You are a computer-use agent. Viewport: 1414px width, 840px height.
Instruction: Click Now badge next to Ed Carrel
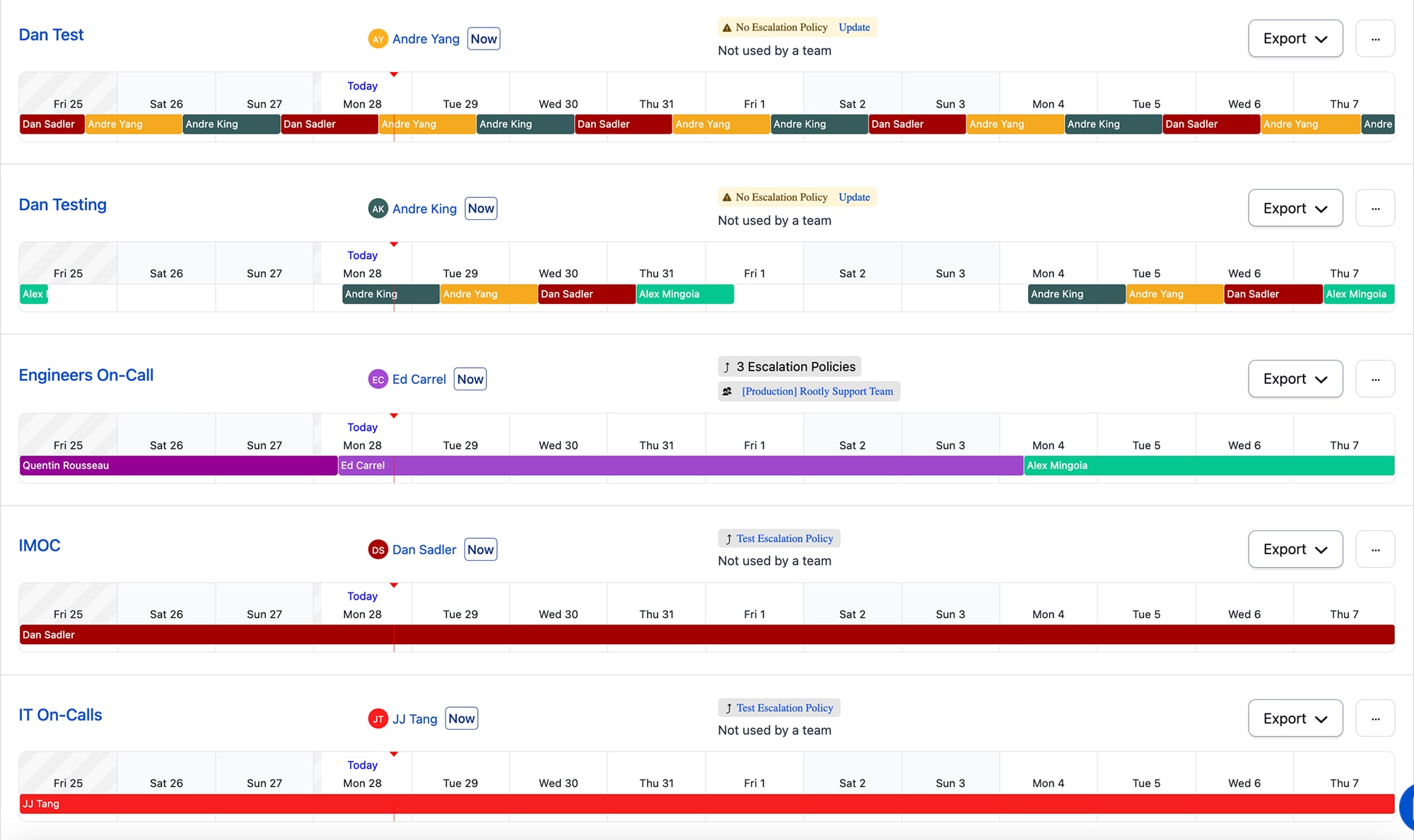click(470, 380)
